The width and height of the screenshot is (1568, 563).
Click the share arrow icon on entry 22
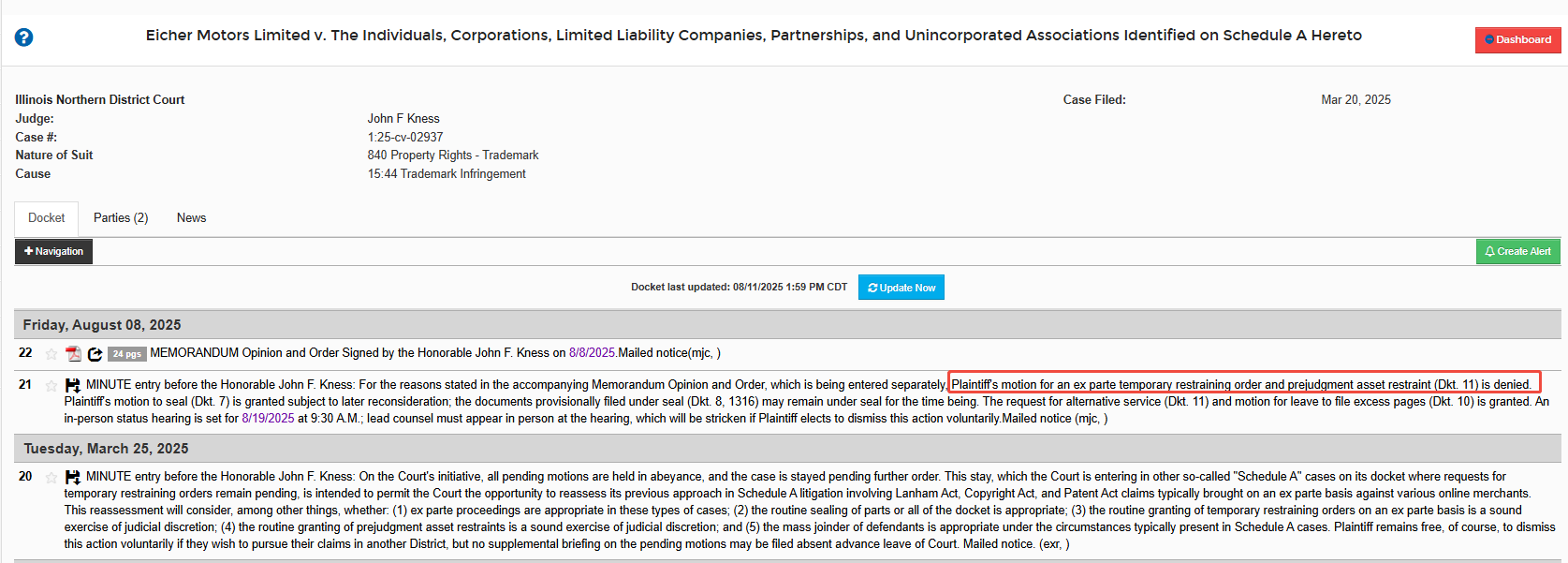click(95, 354)
